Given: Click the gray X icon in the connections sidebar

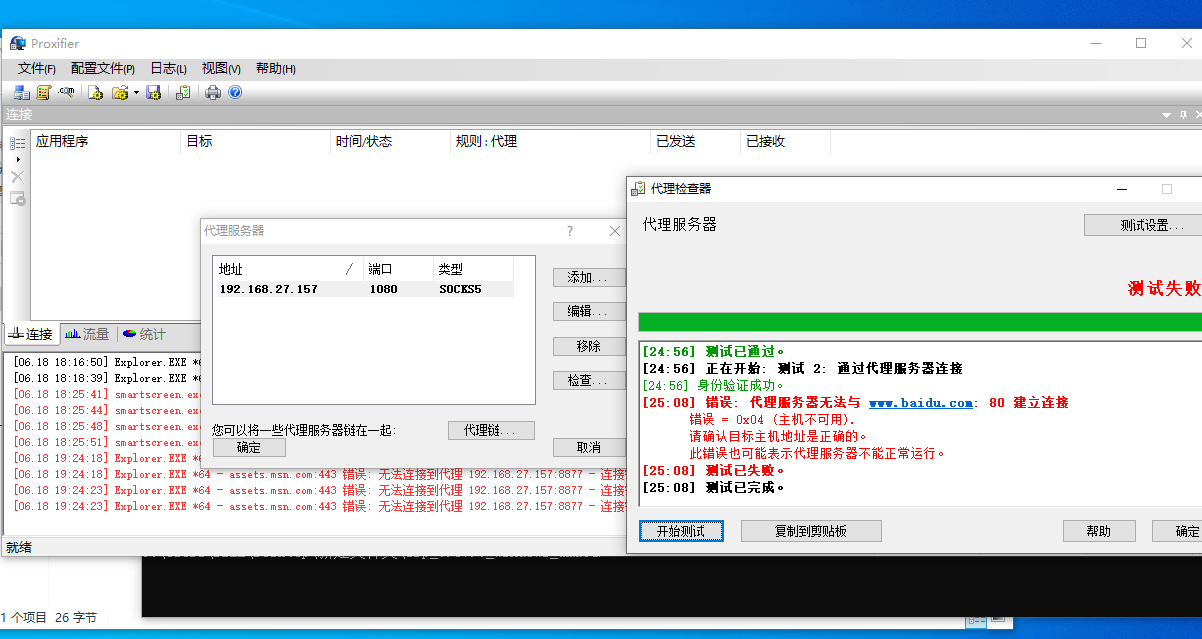Looking at the screenshot, I should (x=17, y=177).
